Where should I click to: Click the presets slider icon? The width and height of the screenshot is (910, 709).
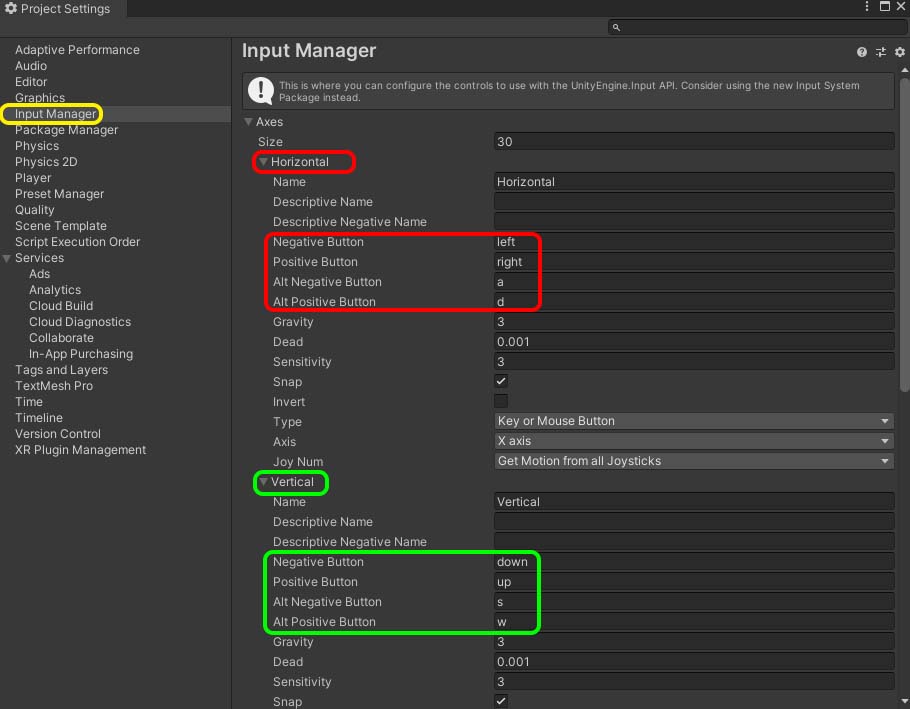pyautogui.click(x=881, y=52)
